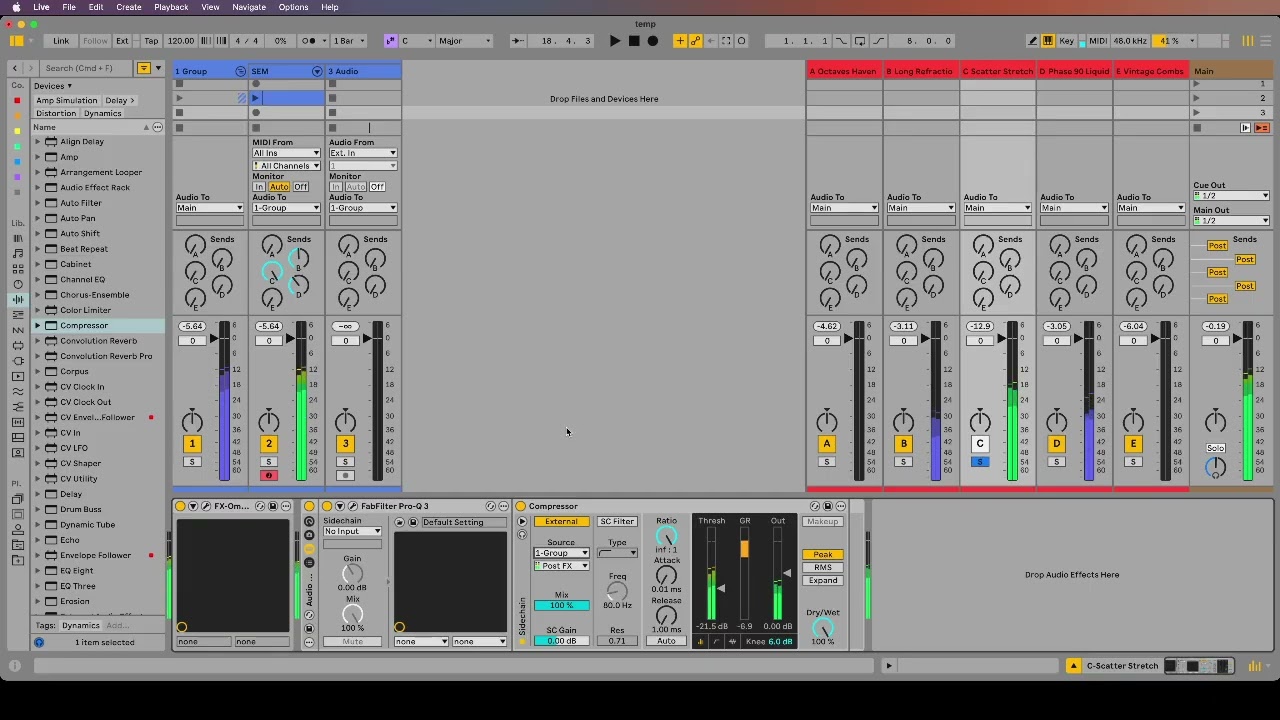1280x720 pixels.
Task: Select the Amp Simulation tag
Action: (x=67, y=100)
